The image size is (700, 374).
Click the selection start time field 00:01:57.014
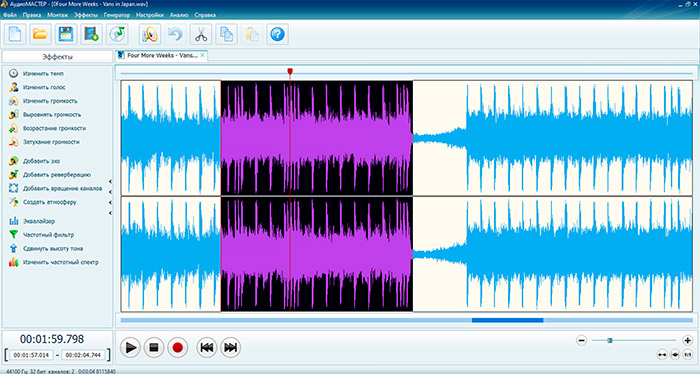[x=31, y=355]
